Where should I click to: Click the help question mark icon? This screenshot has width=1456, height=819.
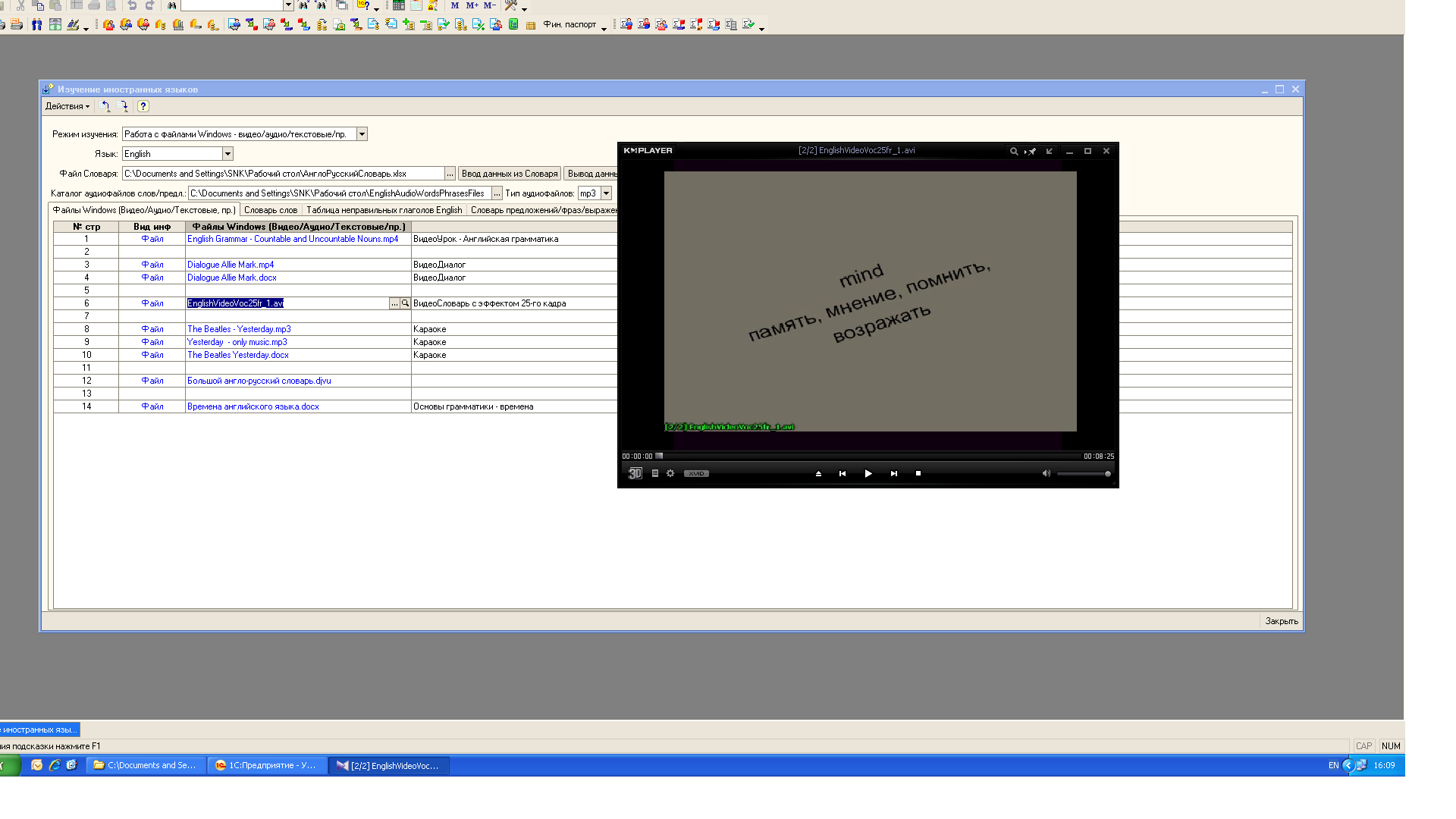(143, 106)
